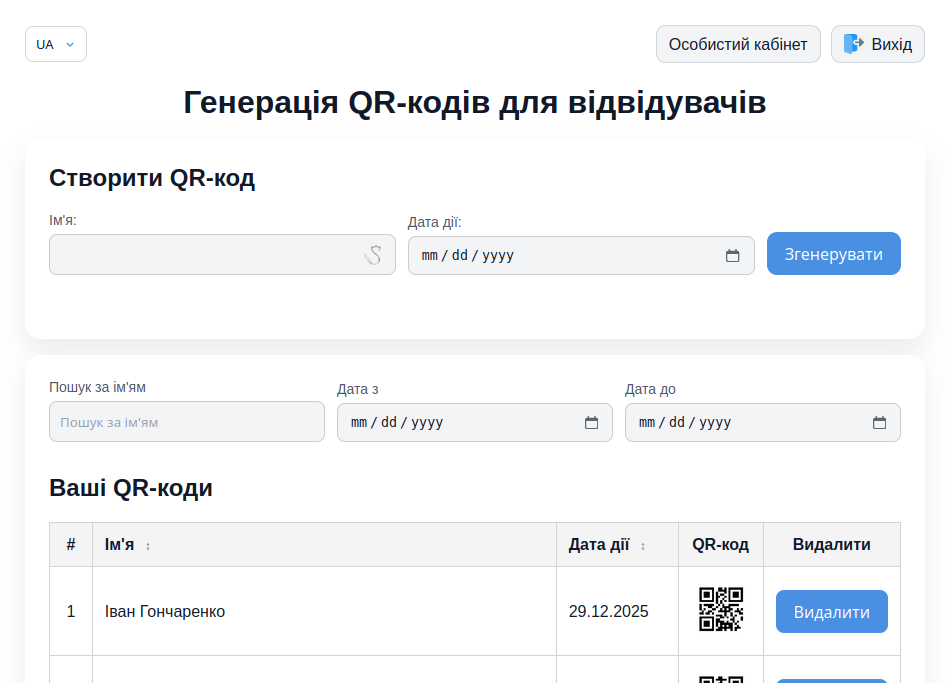The height and width of the screenshot is (683, 948).
Task: Open Особистий кабінет page
Action: pyautogui.click(x=738, y=44)
